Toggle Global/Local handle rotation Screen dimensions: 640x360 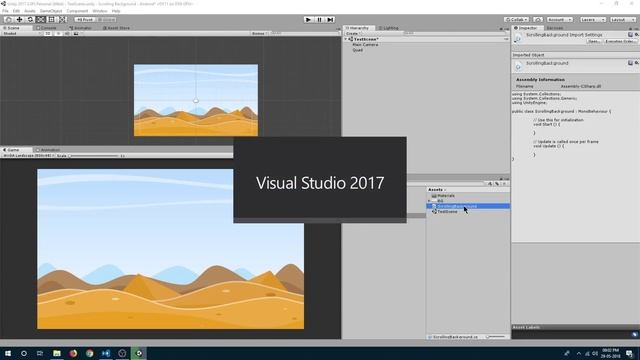point(106,20)
